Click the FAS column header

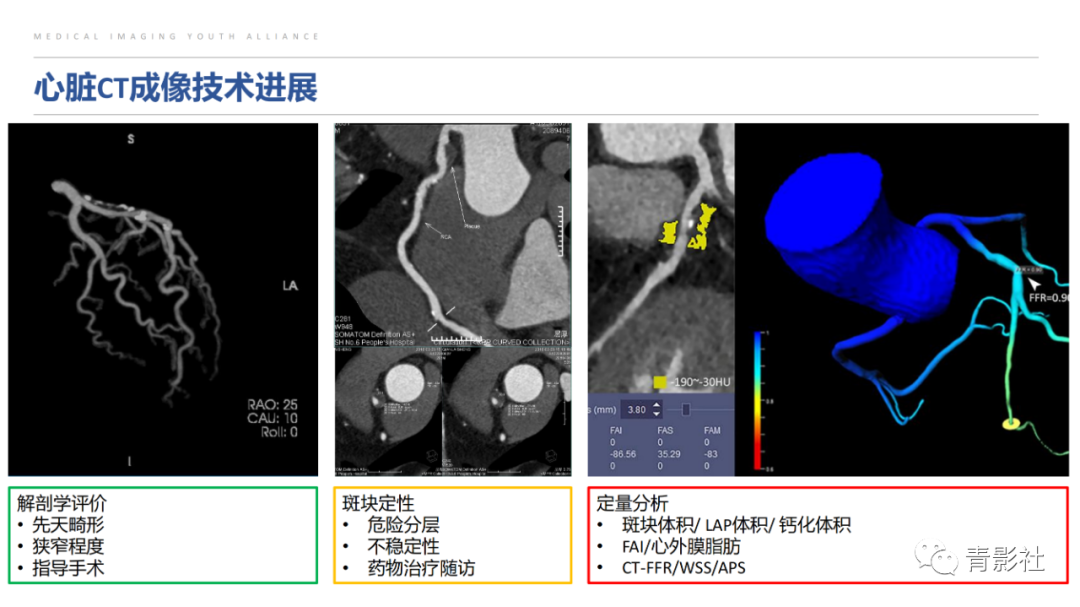tap(665, 430)
